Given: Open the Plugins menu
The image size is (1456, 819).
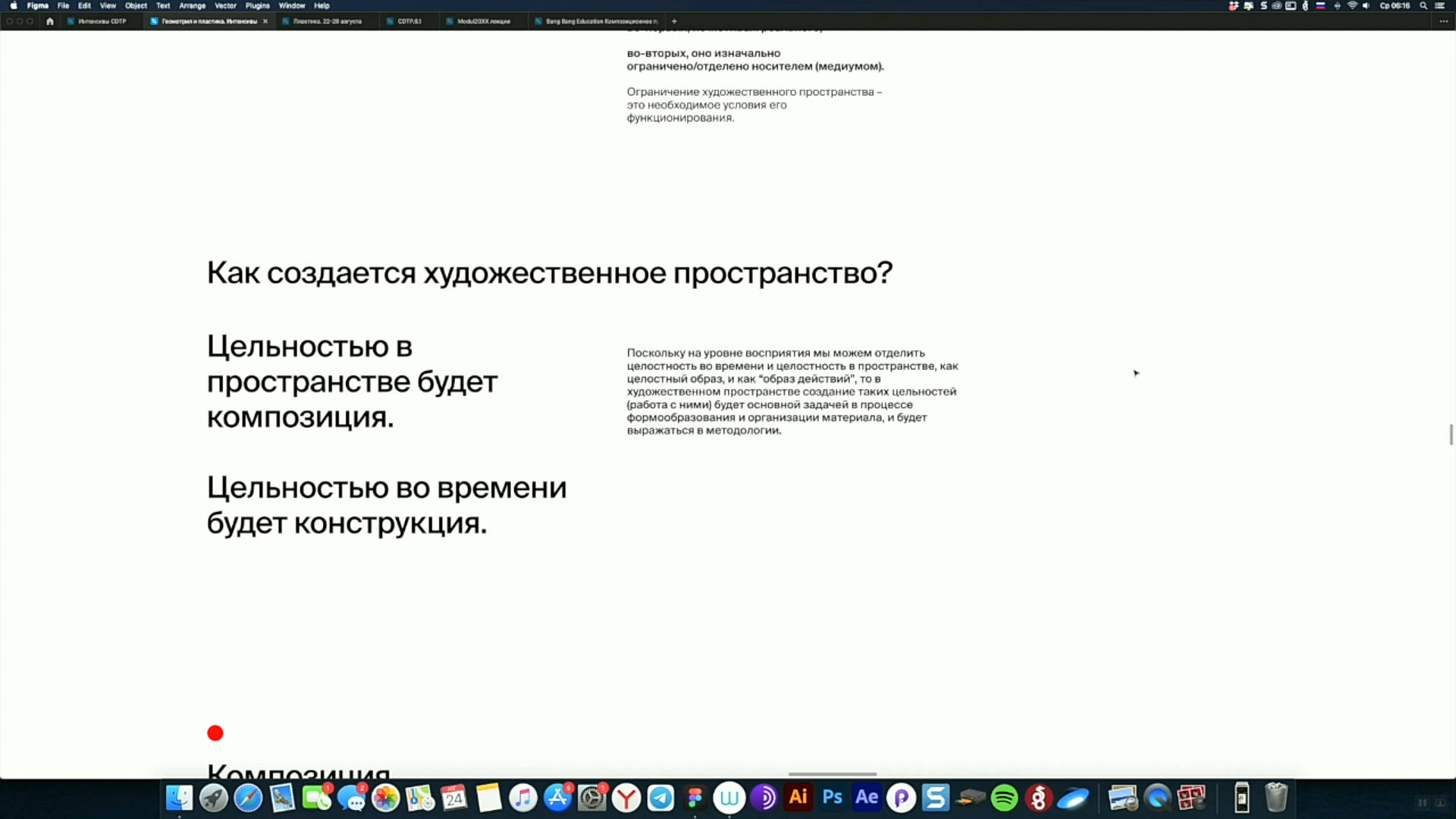Looking at the screenshot, I should coord(257,5).
